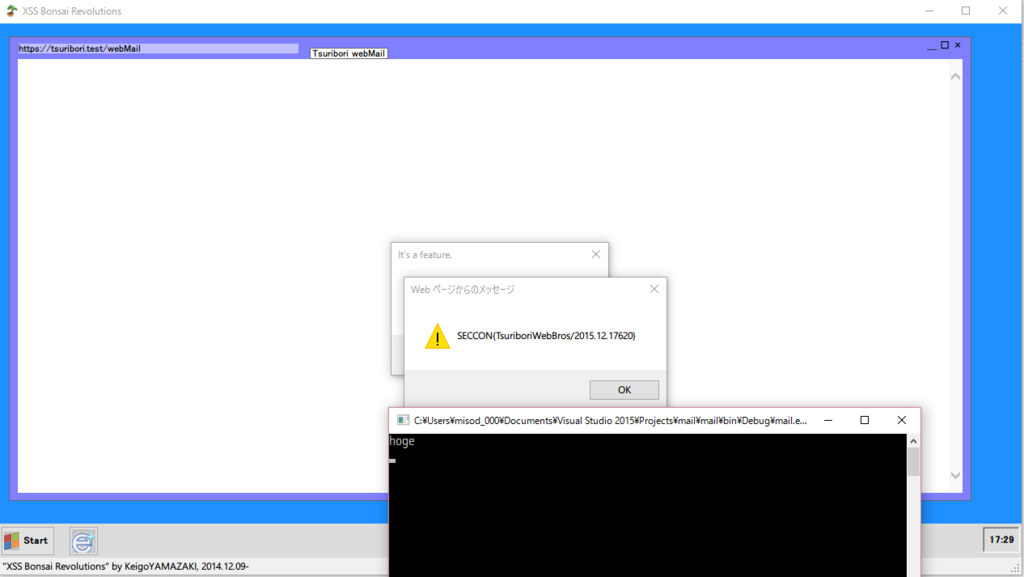Screen dimensions: 1024x577
Task: Click OK in the web page message dialog
Action: [624, 390]
